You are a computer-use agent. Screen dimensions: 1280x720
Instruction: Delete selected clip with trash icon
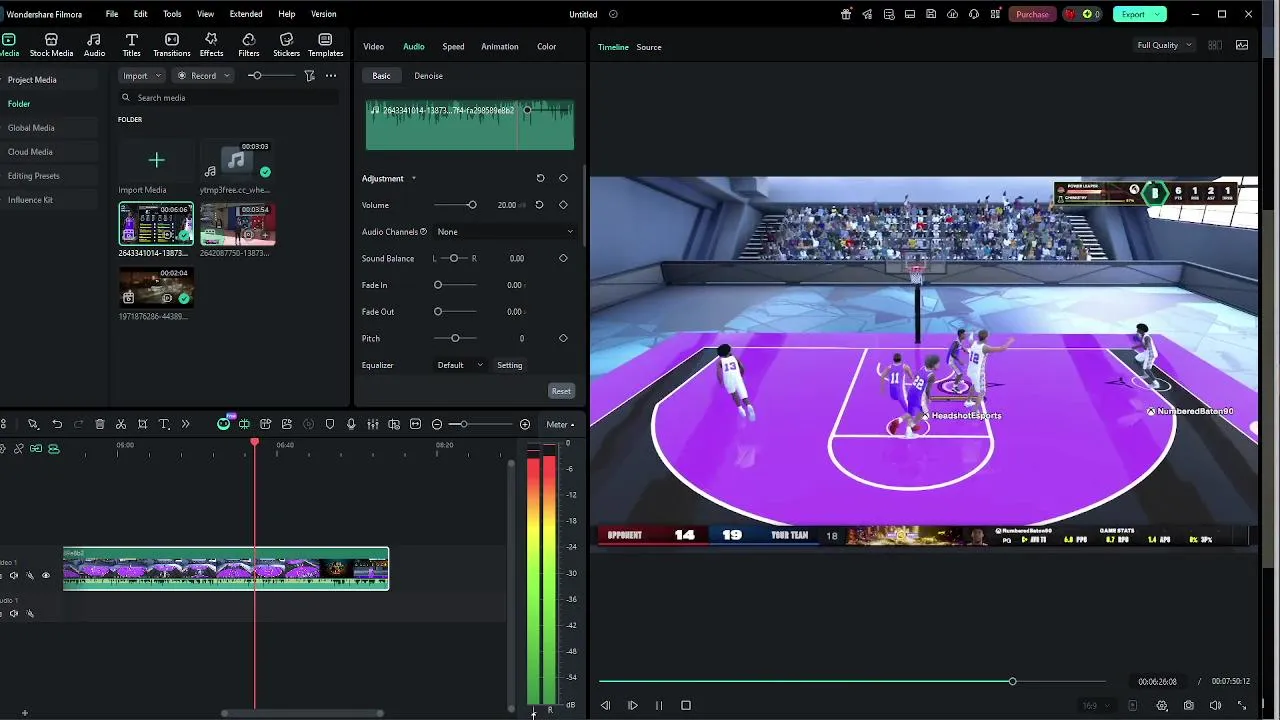pyautogui.click(x=100, y=424)
